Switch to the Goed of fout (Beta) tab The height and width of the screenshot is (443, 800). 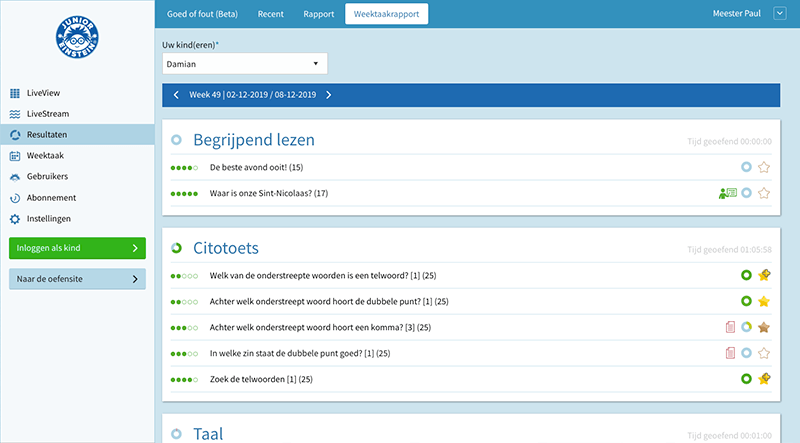(202, 14)
